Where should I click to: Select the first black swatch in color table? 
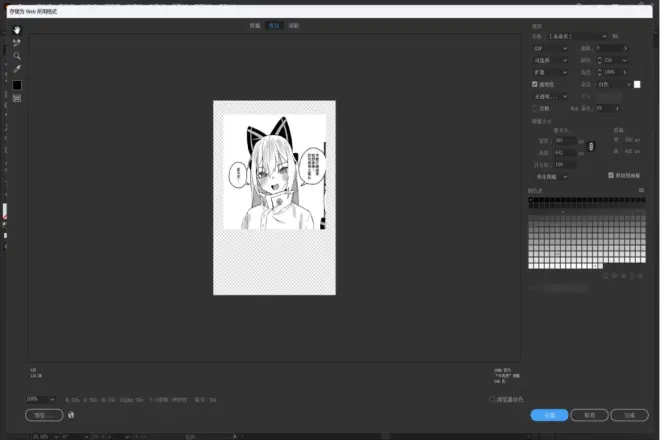[x=531, y=200]
